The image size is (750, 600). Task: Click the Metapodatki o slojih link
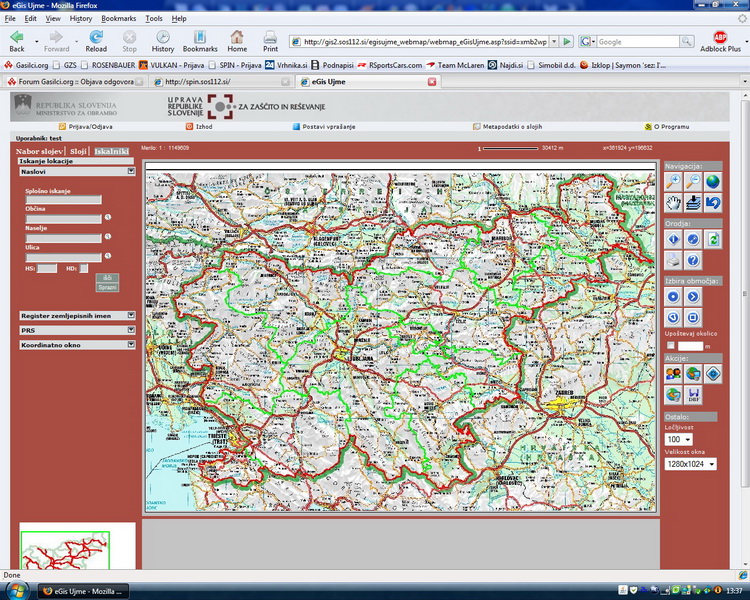pos(511,127)
